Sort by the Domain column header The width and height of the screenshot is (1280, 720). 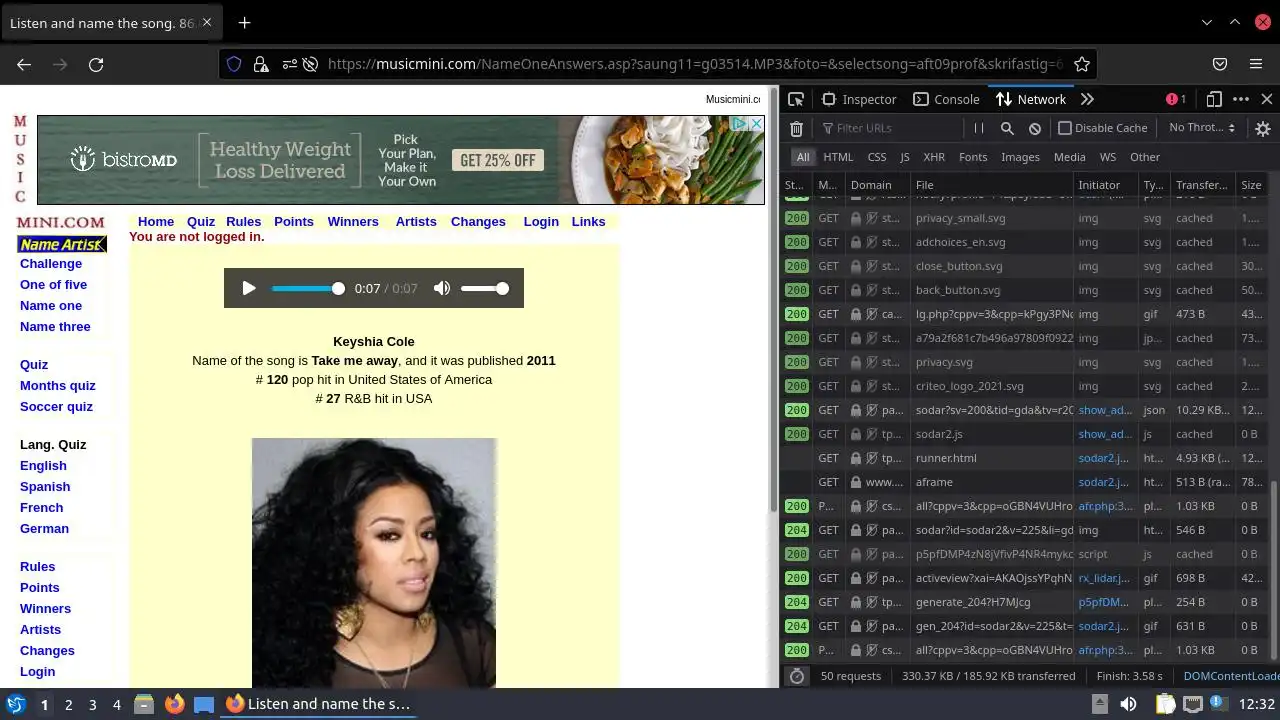click(877, 185)
